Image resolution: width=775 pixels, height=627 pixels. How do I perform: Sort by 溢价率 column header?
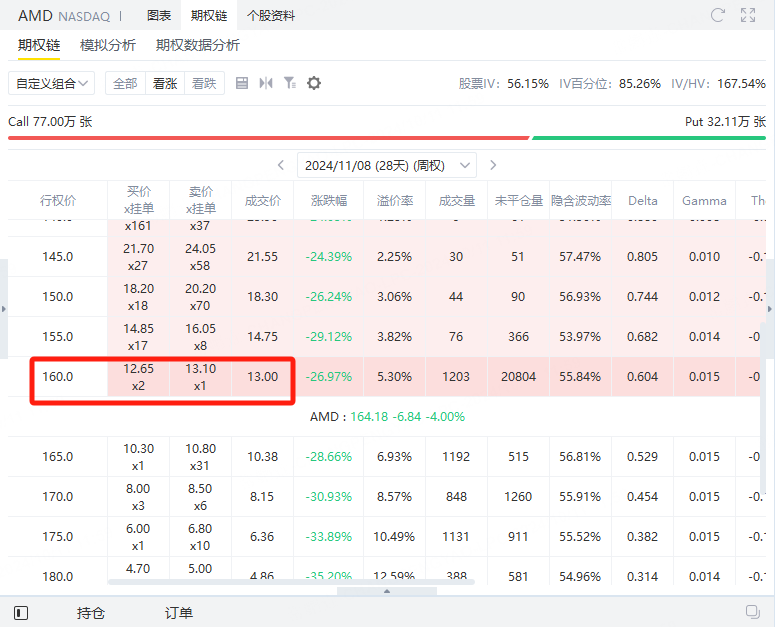pyautogui.click(x=394, y=200)
